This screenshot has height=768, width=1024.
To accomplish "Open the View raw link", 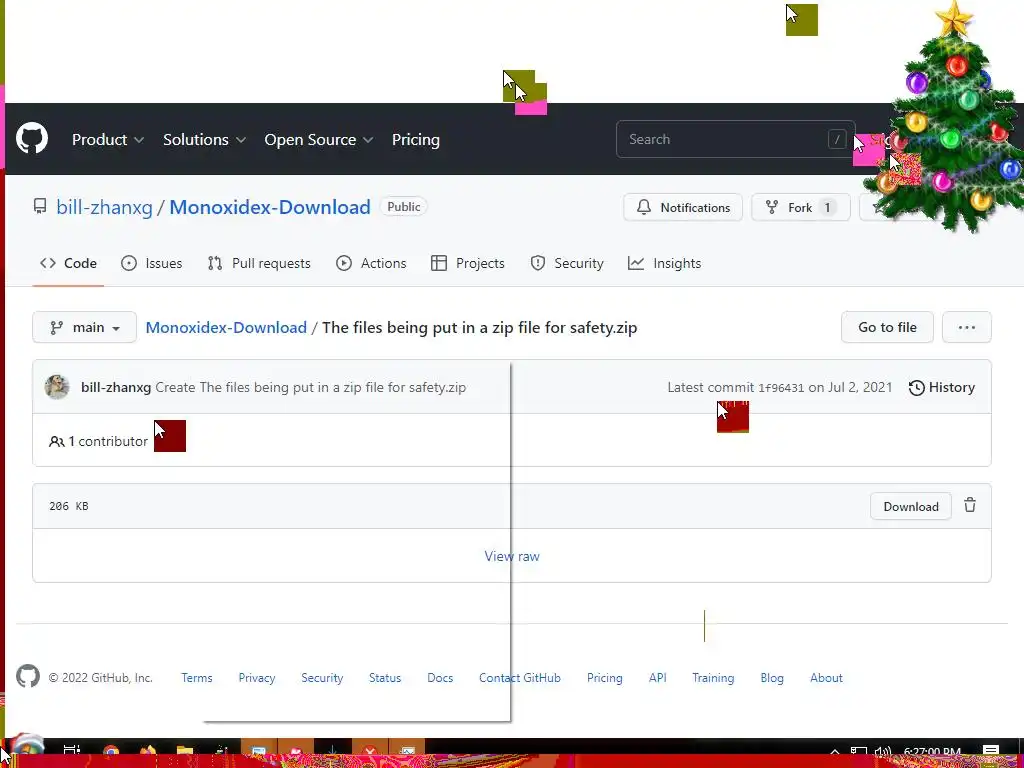I will [512, 556].
